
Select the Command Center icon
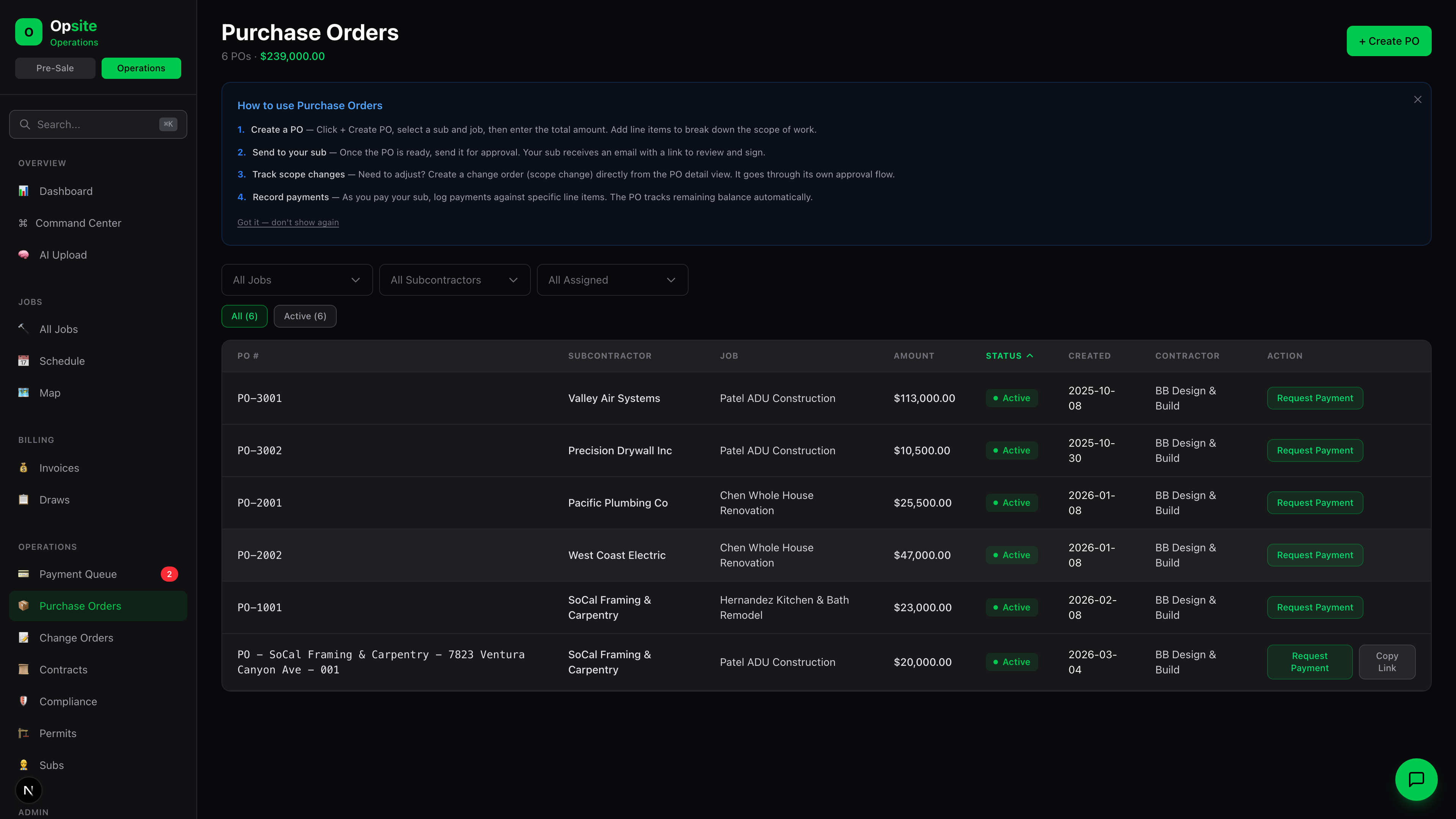click(x=23, y=223)
